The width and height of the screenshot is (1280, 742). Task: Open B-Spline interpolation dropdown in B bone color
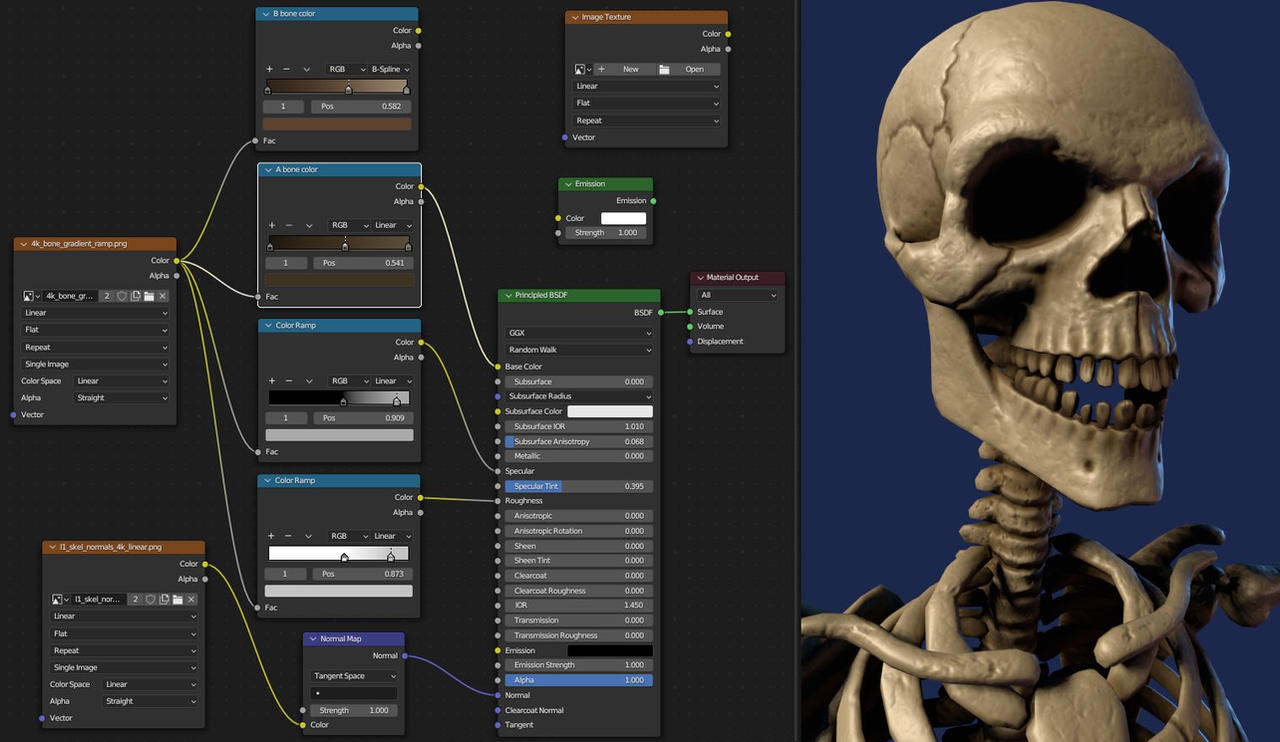(390, 69)
